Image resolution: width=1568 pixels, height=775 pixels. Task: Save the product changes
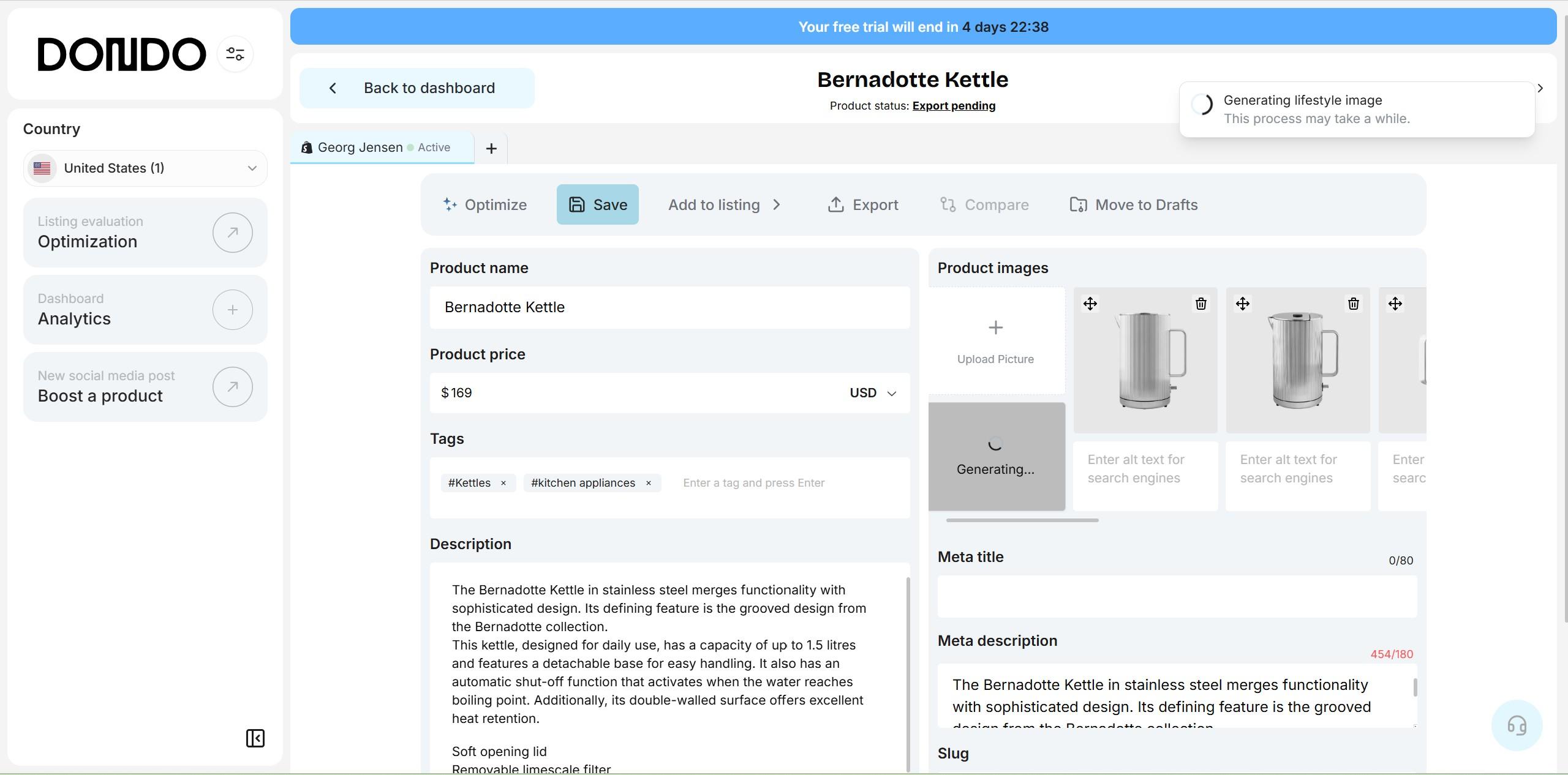597,204
